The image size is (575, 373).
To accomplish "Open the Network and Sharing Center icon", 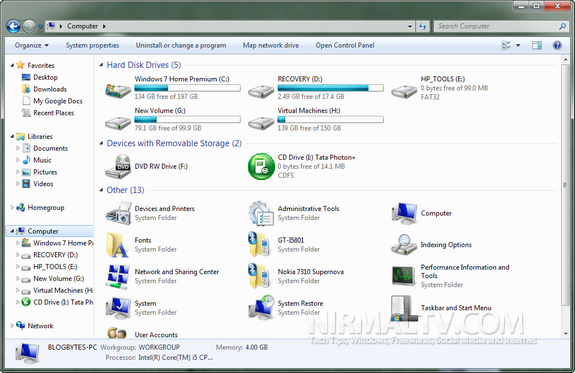I will tap(118, 276).
